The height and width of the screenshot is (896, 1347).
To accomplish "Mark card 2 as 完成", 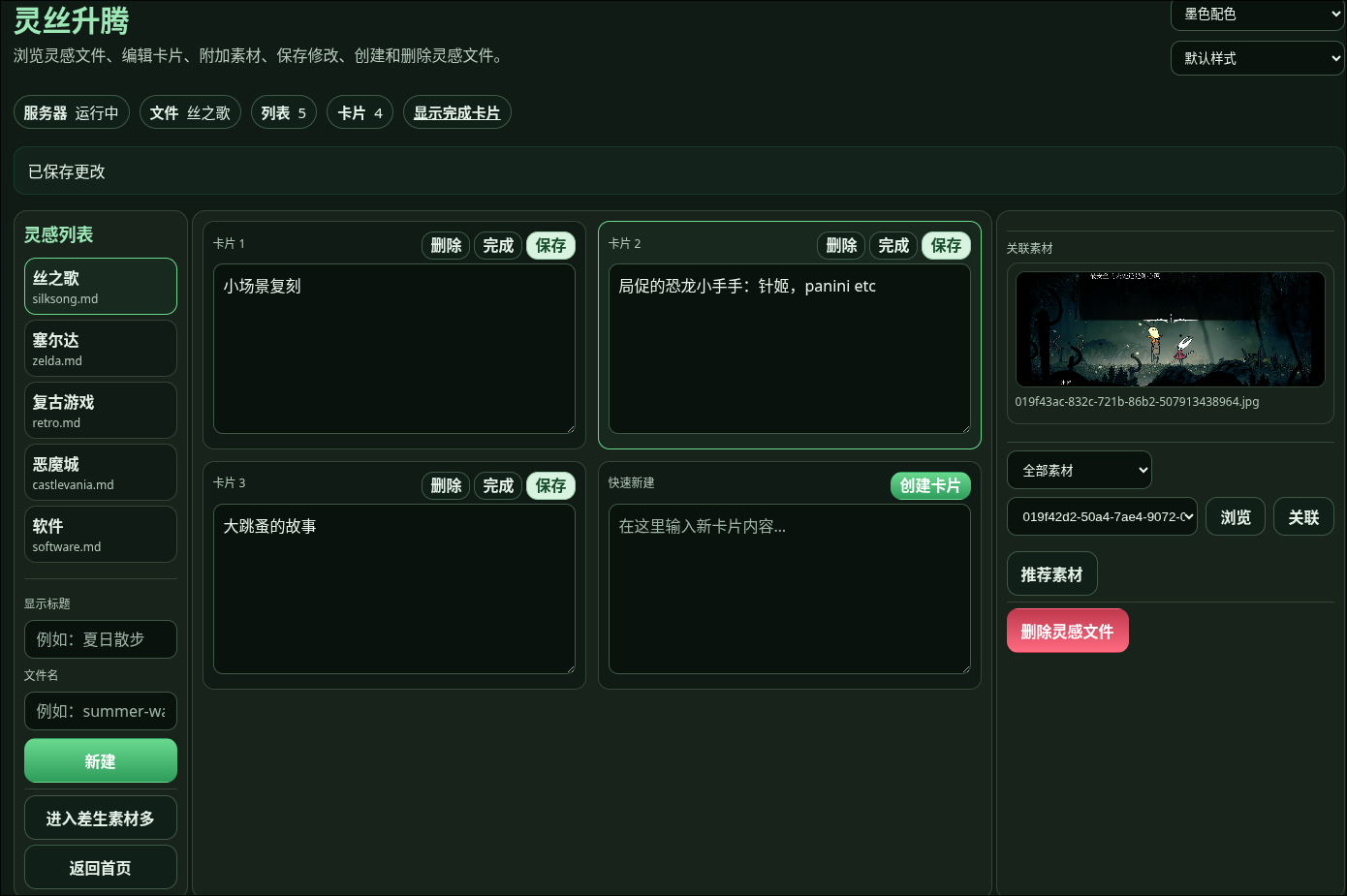I will pos(893,245).
